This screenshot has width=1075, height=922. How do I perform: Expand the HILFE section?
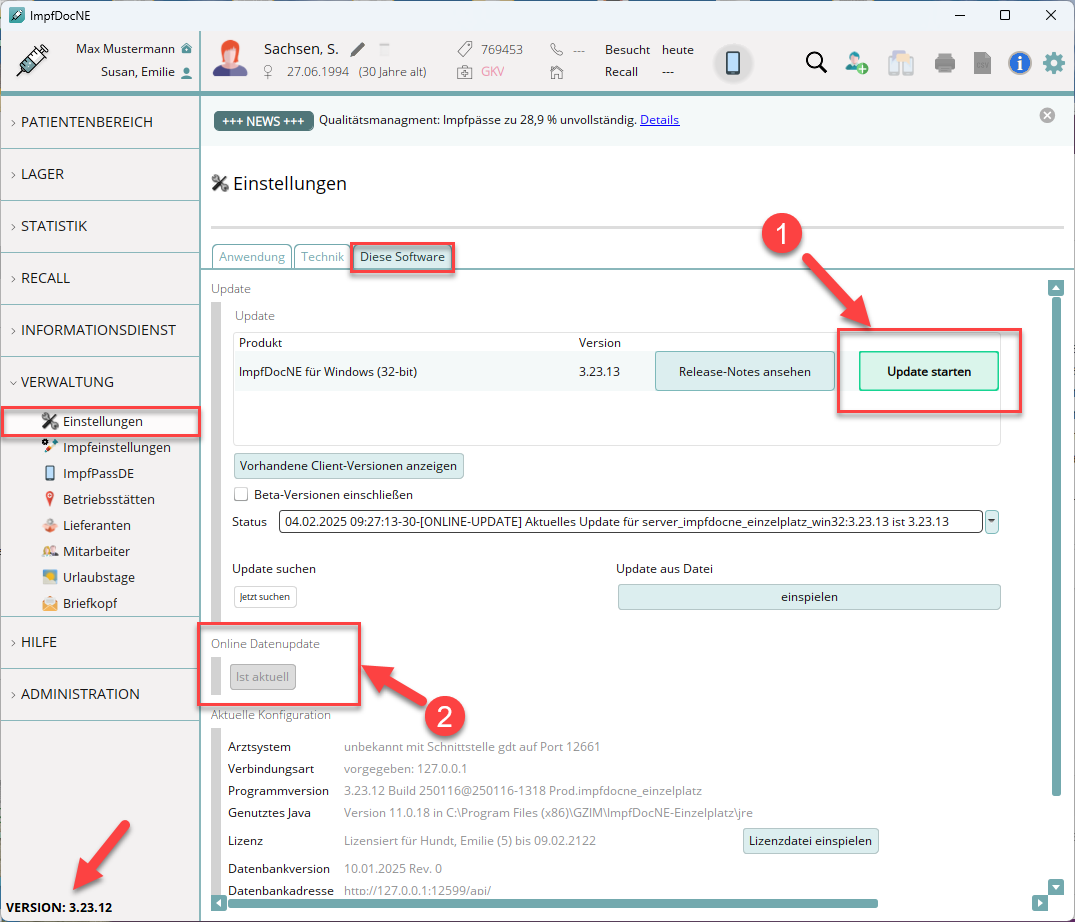tap(100, 642)
